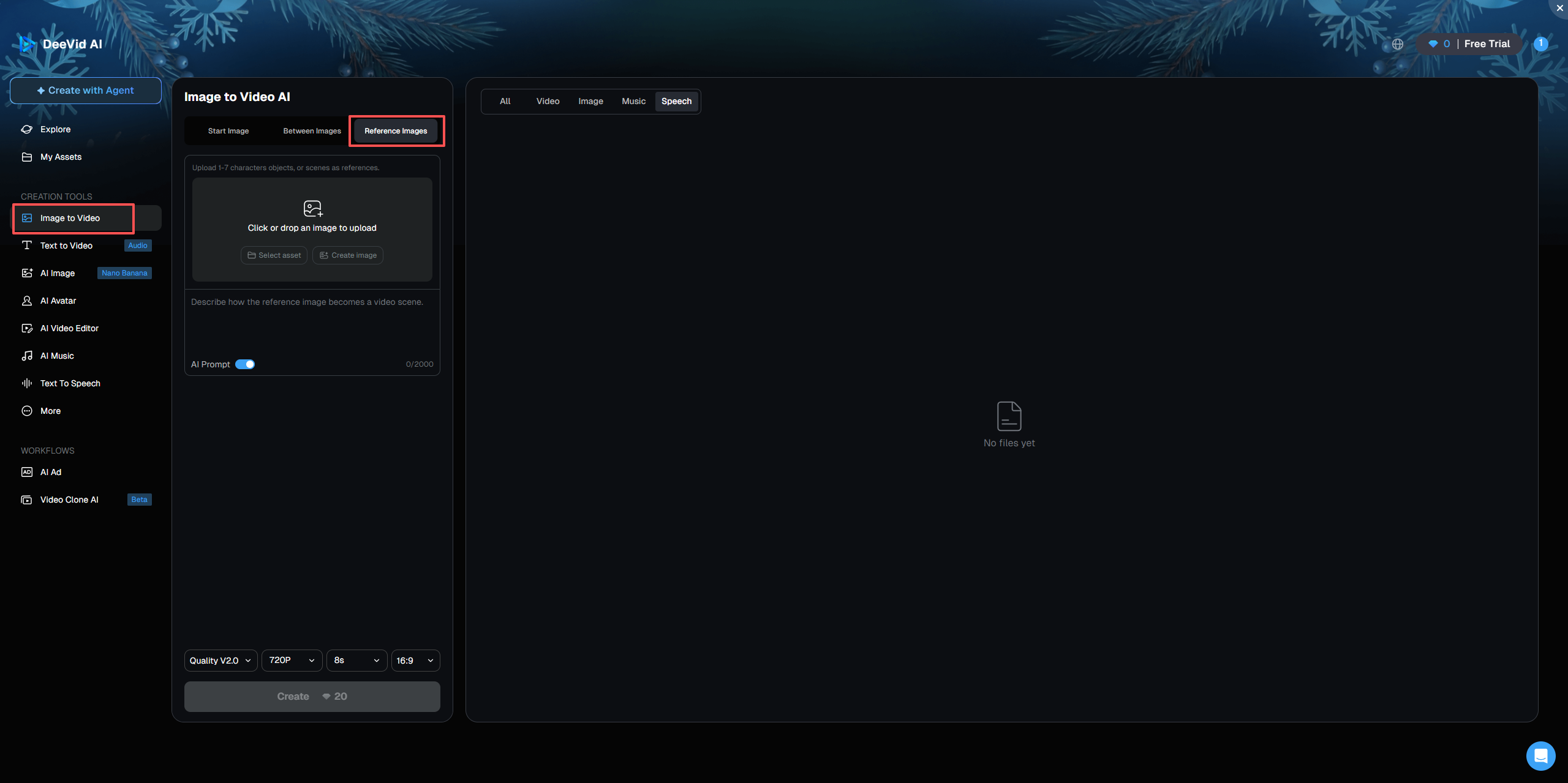Open AI Music from sidebar
Screen dimensions: 1568x783
point(57,356)
